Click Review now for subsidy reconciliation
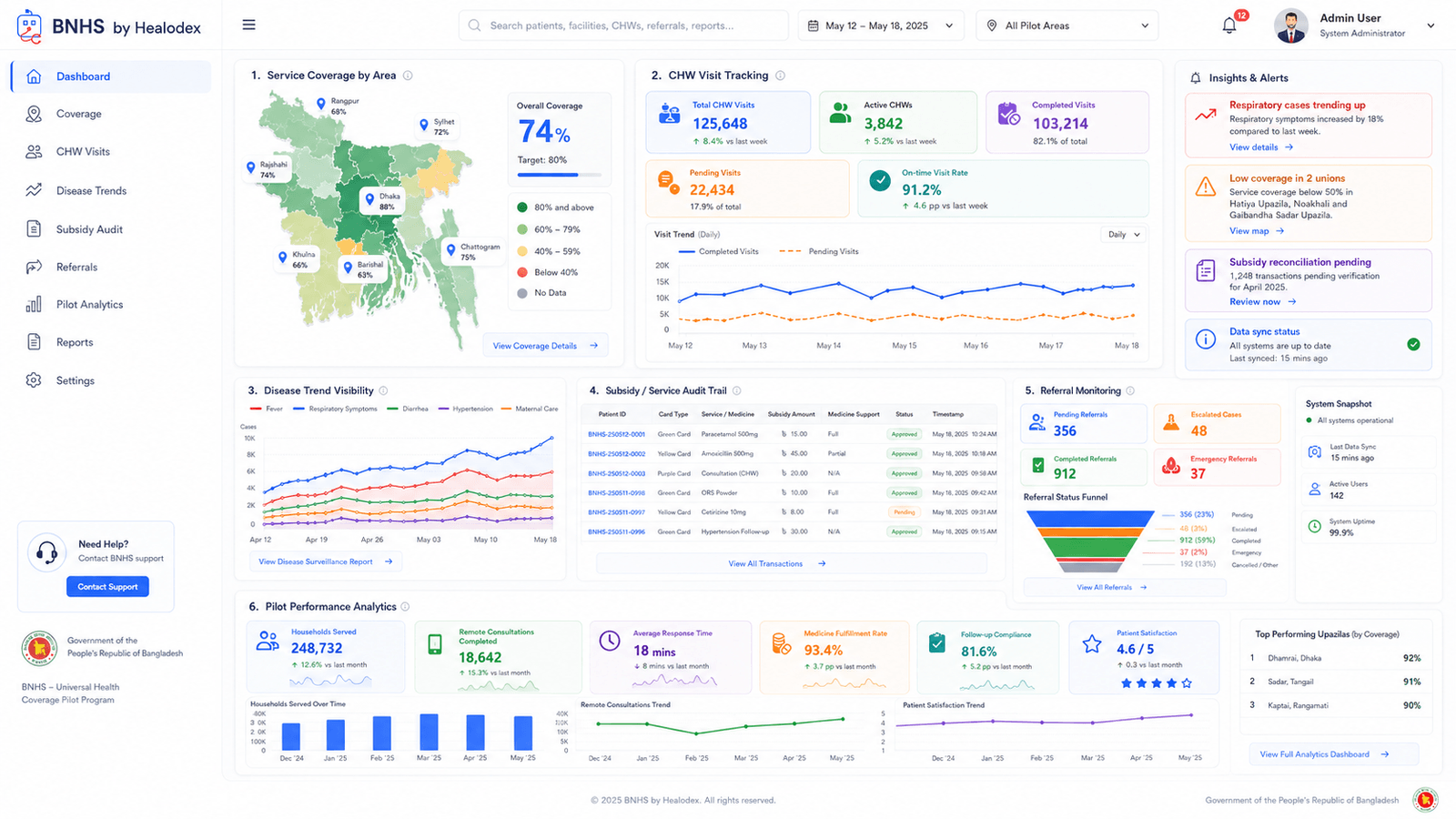This screenshot has height=819, width=1456. [x=1262, y=302]
